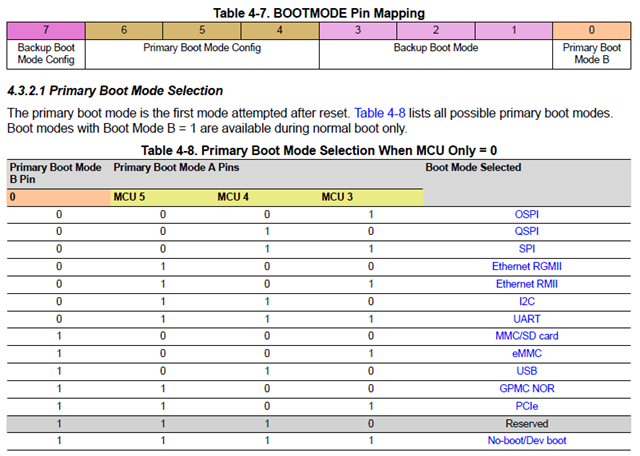Open the eMMC boot mode link
Image resolution: width=640 pixels, height=456 pixels.
click(x=524, y=353)
